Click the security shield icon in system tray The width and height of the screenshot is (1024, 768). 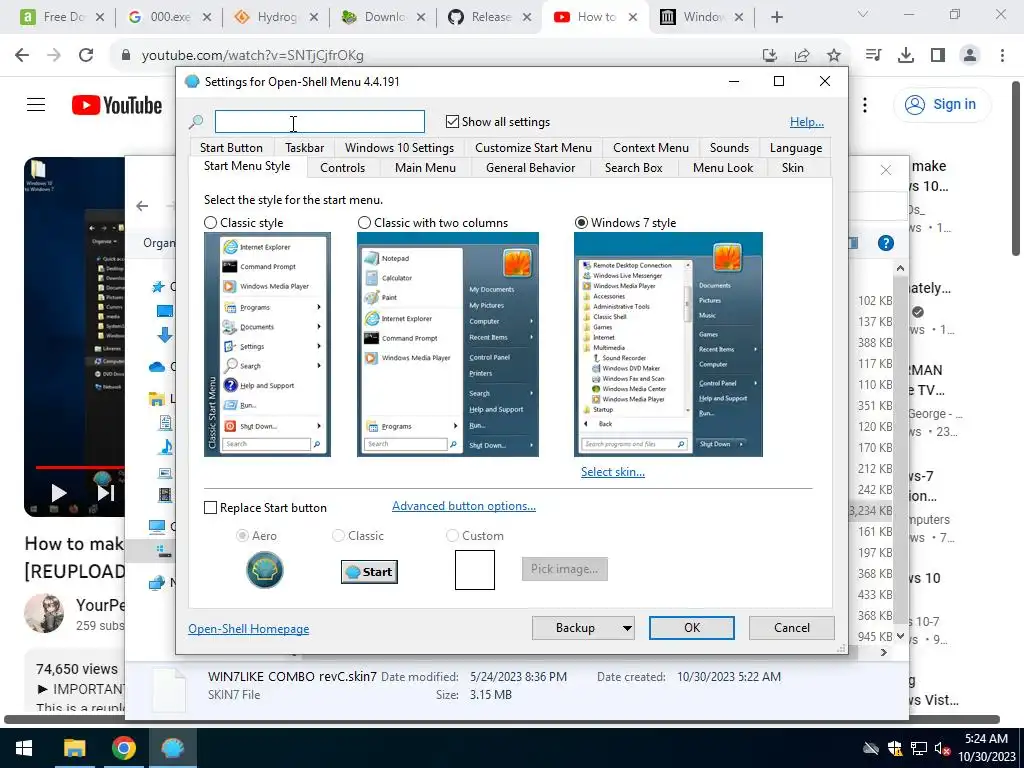tap(895, 748)
